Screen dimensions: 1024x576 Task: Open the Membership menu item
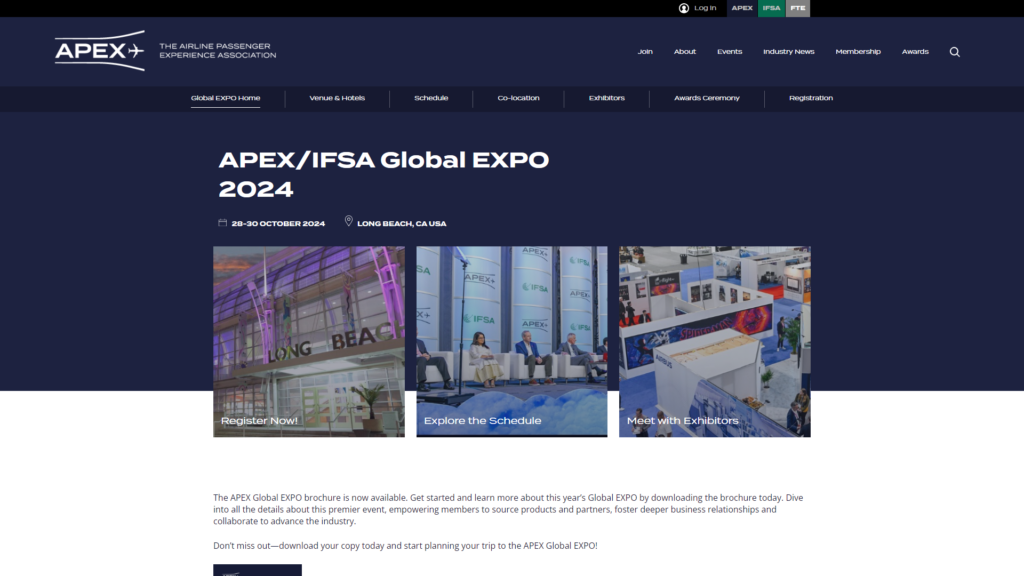click(858, 52)
